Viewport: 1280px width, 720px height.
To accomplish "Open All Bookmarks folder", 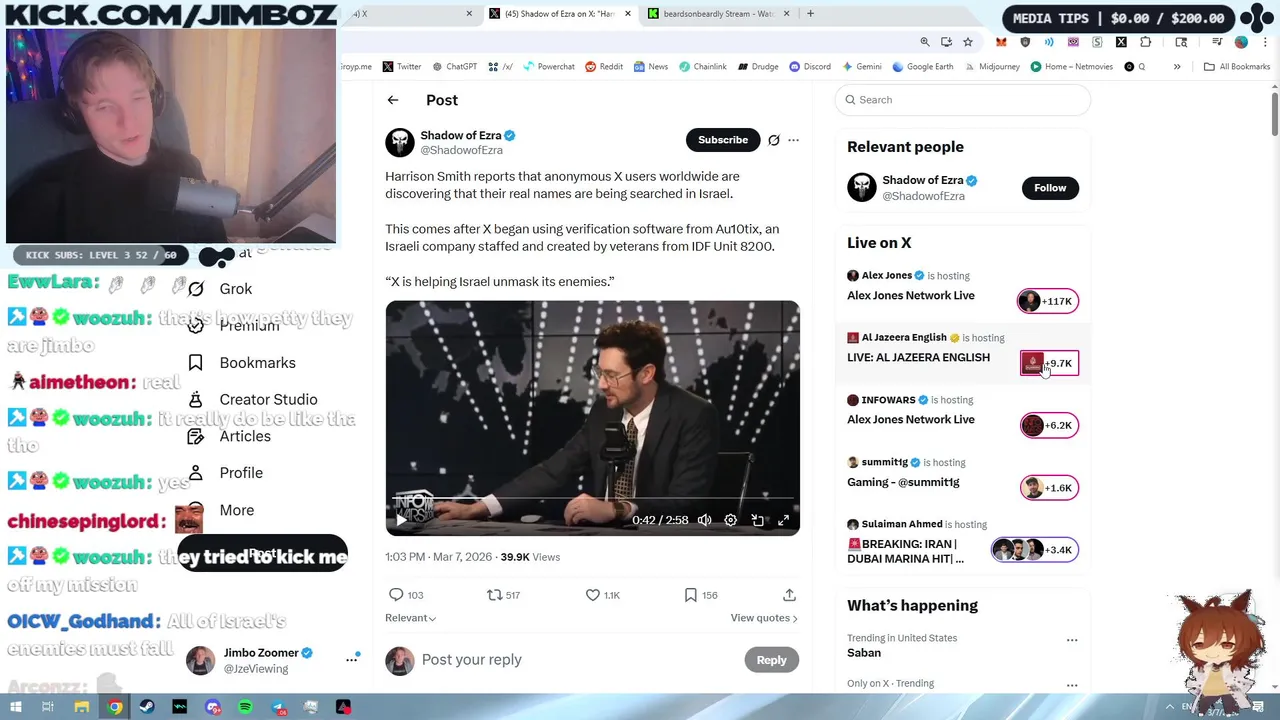I will [x=1237, y=67].
